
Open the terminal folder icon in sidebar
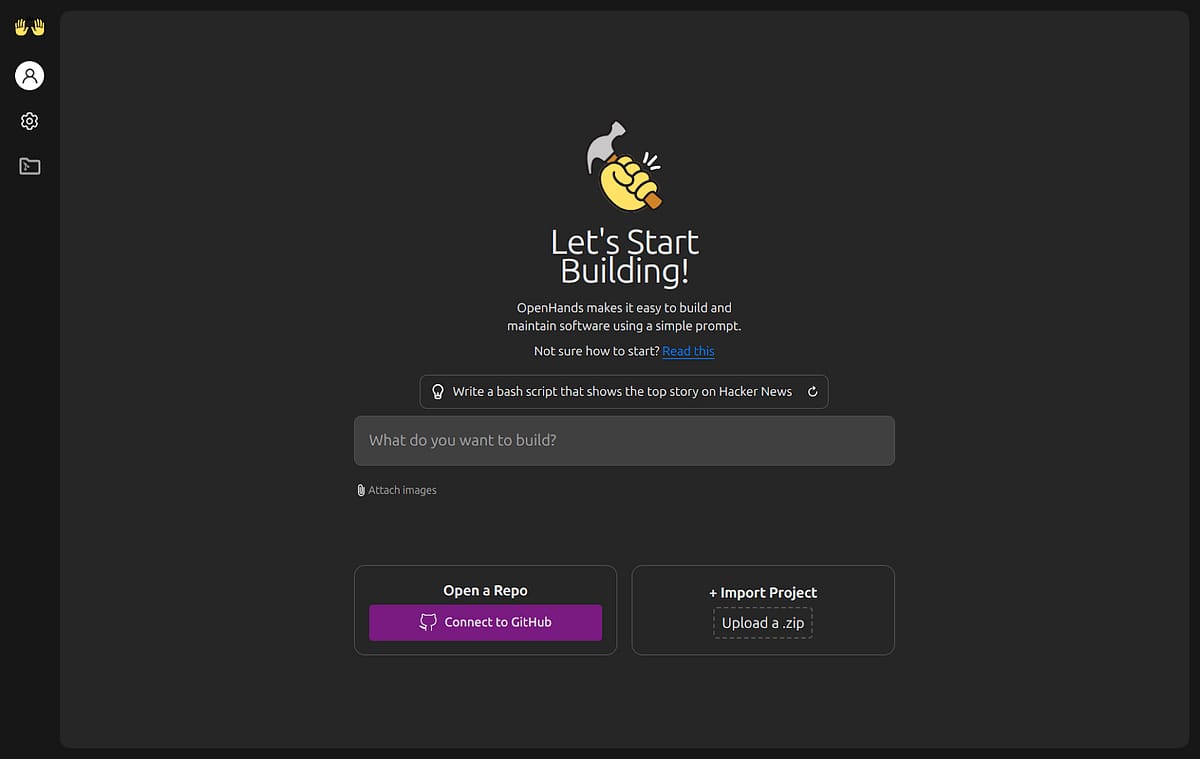30,166
